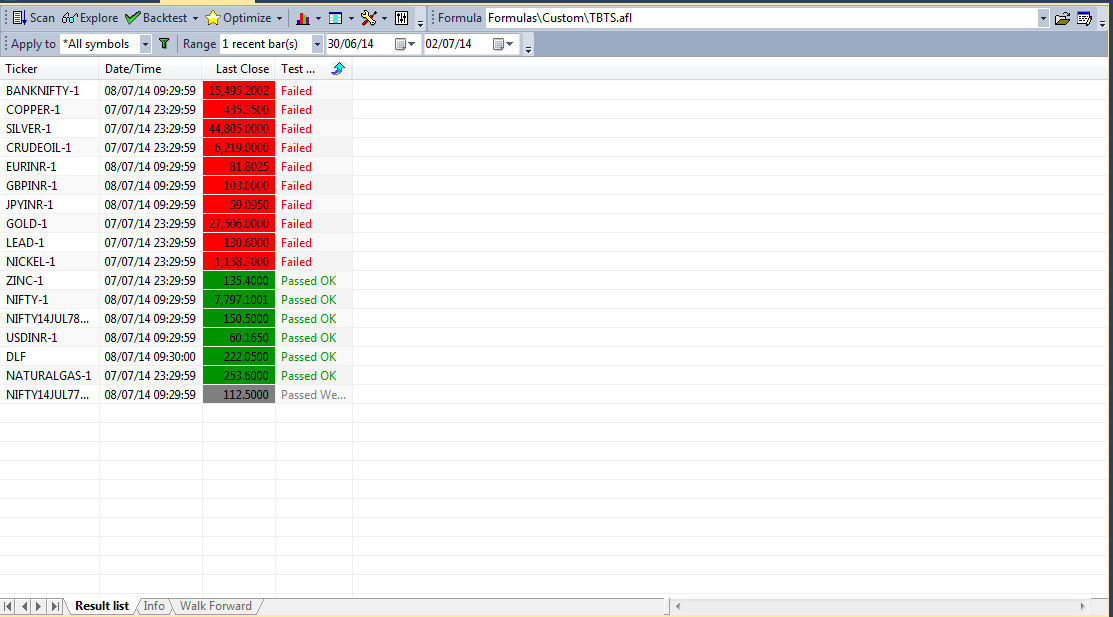Image resolution: width=1113 pixels, height=617 pixels.
Task: Select the CRUDEOIL-1 ticker
Action: pyautogui.click(x=38, y=148)
